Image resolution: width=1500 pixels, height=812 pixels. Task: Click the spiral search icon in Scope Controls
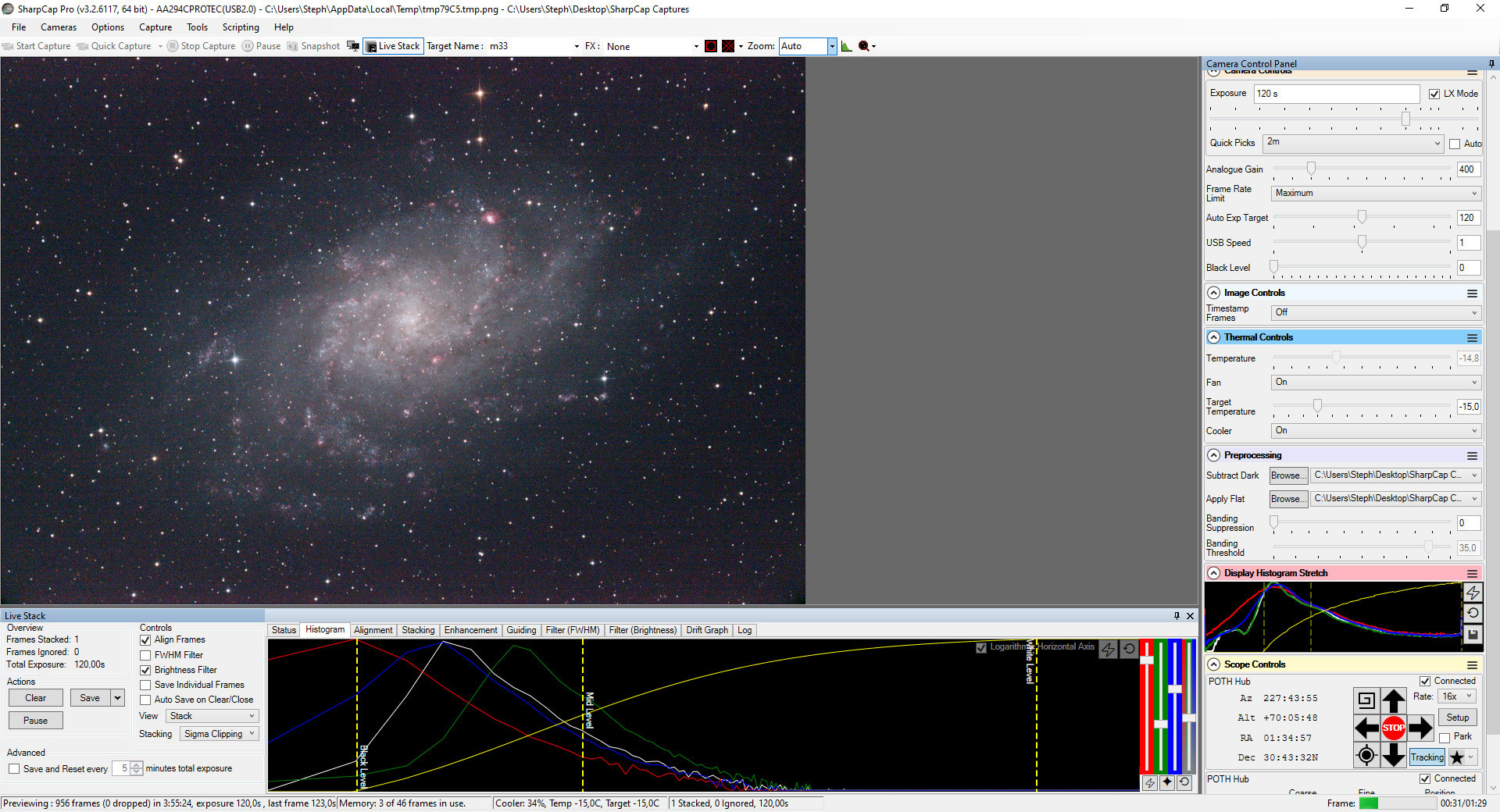coord(1366,700)
